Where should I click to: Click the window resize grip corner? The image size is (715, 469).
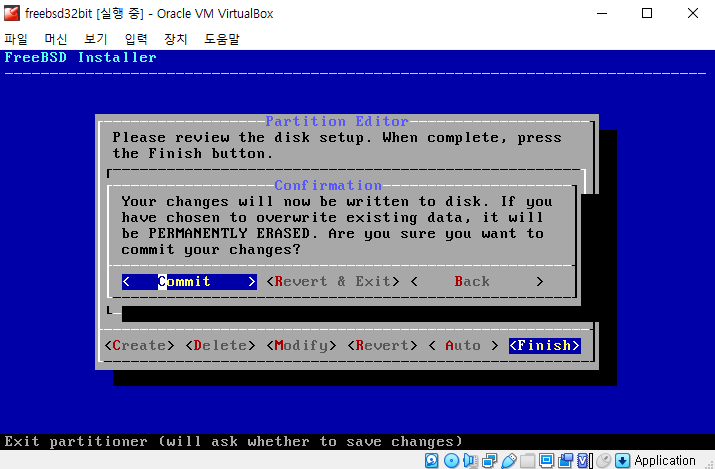point(709,464)
